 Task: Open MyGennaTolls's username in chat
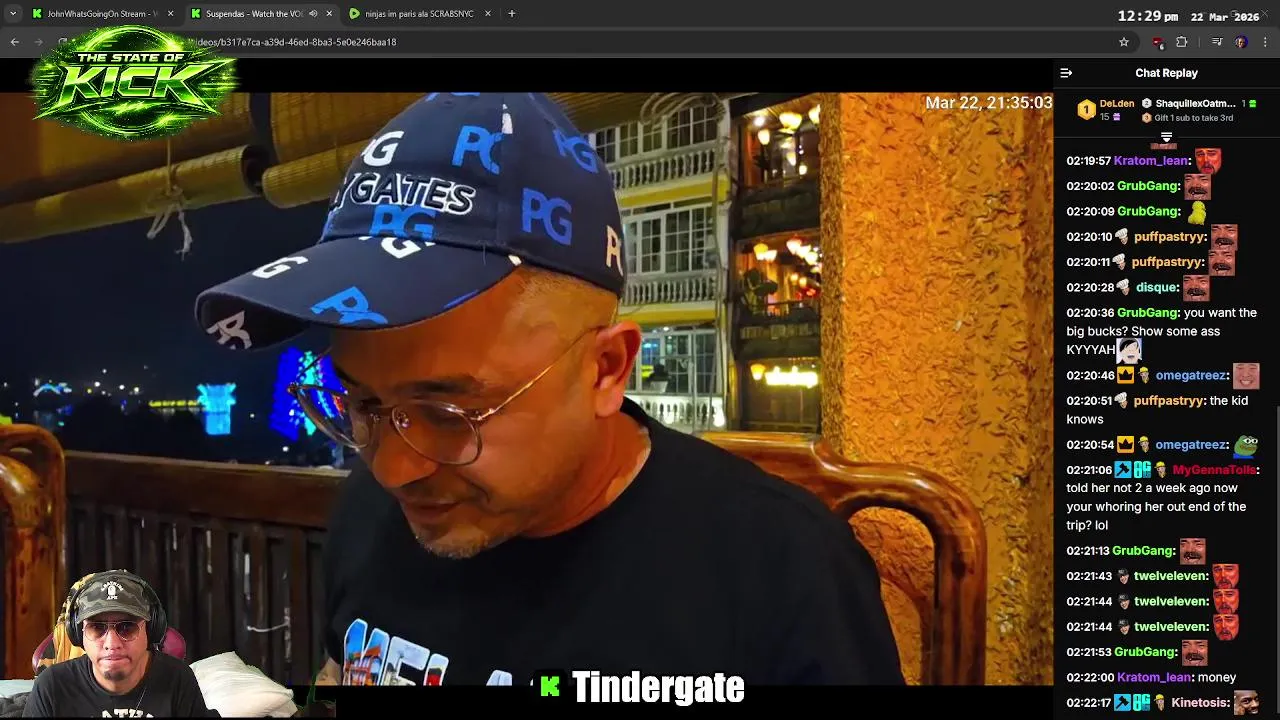(1214, 470)
